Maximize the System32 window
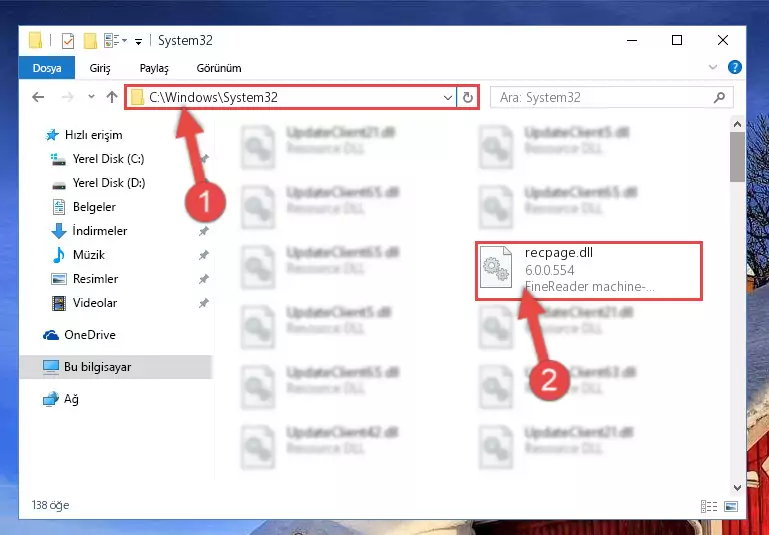Image resolution: width=769 pixels, height=535 pixels. click(677, 40)
